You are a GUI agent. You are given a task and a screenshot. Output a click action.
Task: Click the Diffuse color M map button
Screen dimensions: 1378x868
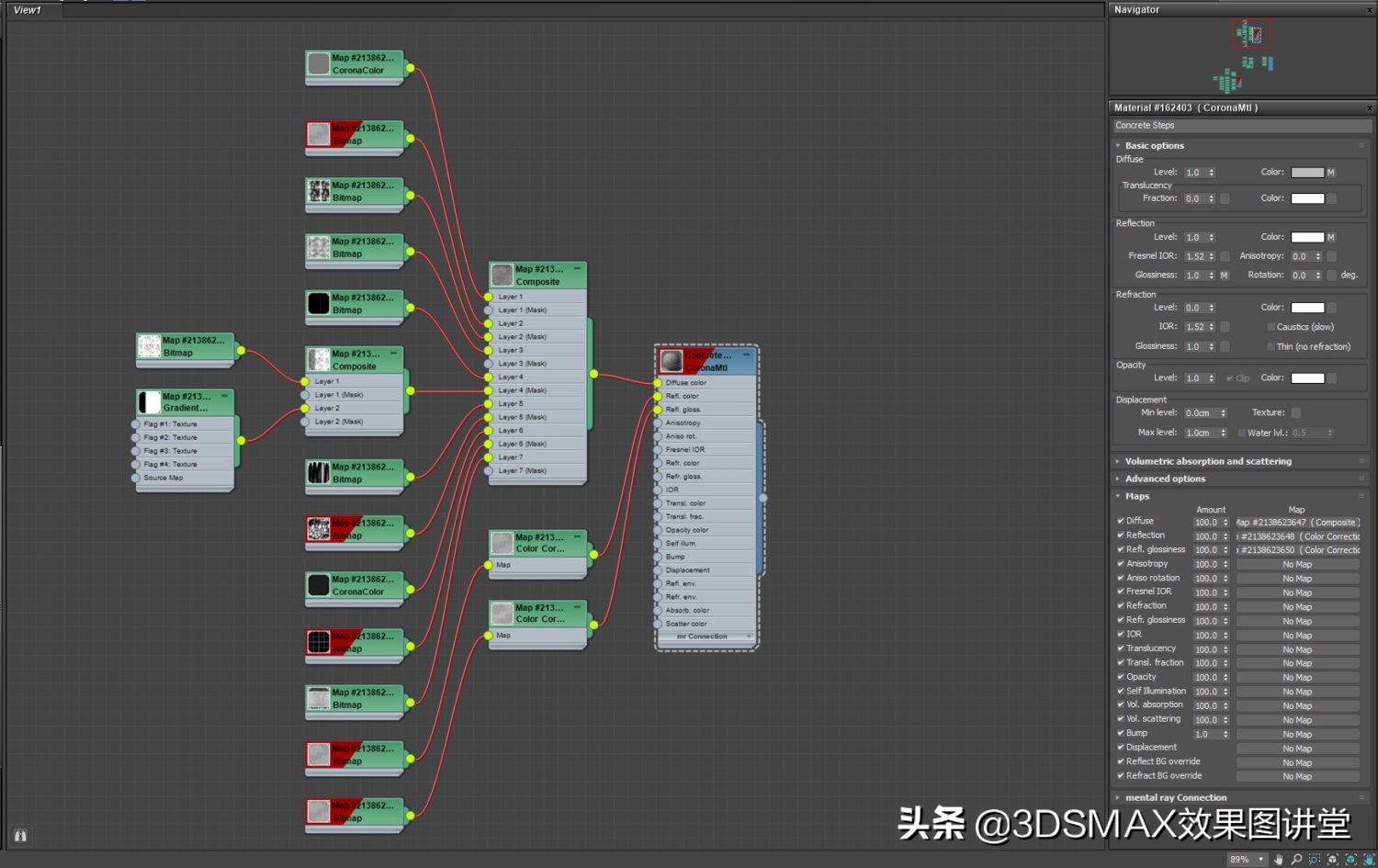(x=1330, y=173)
